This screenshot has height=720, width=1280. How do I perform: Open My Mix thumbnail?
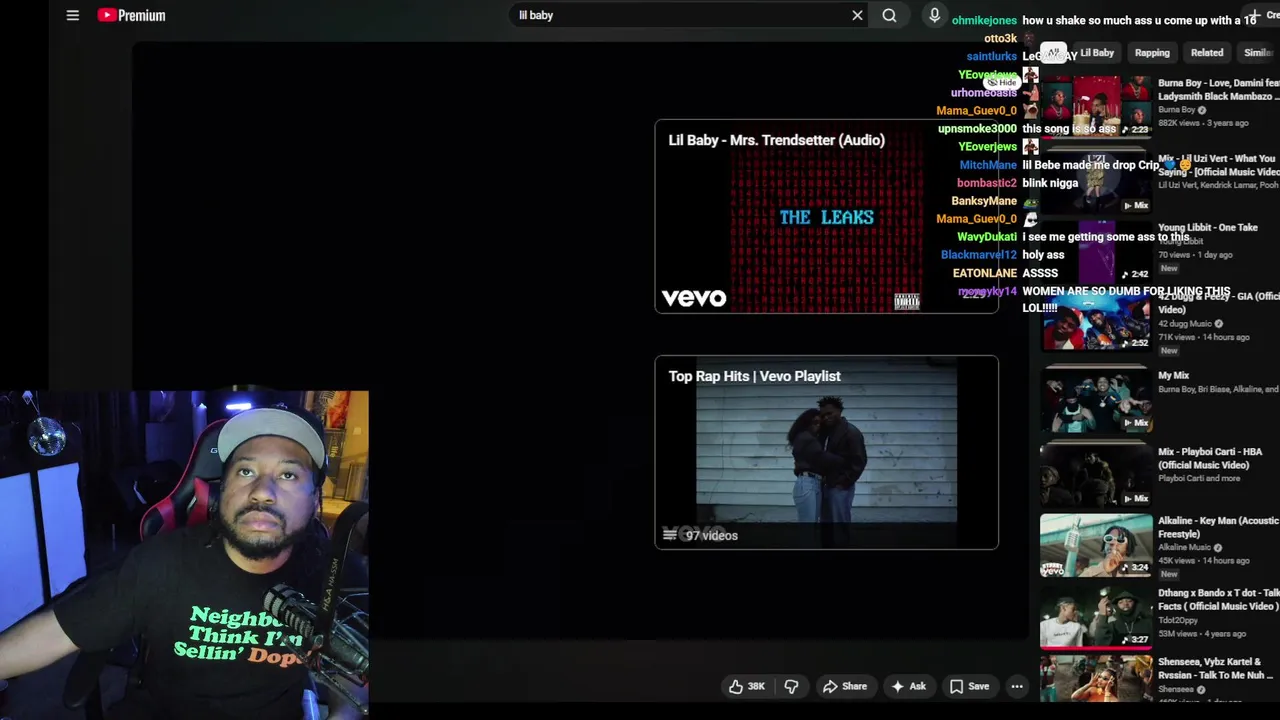click(x=1096, y=400)
